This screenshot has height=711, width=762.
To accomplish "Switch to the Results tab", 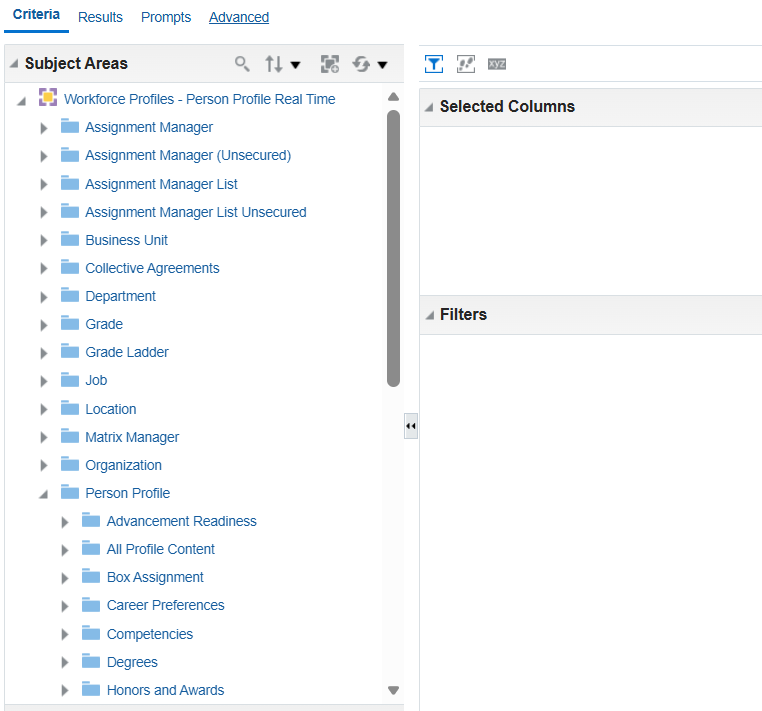I will coord(100,17).
